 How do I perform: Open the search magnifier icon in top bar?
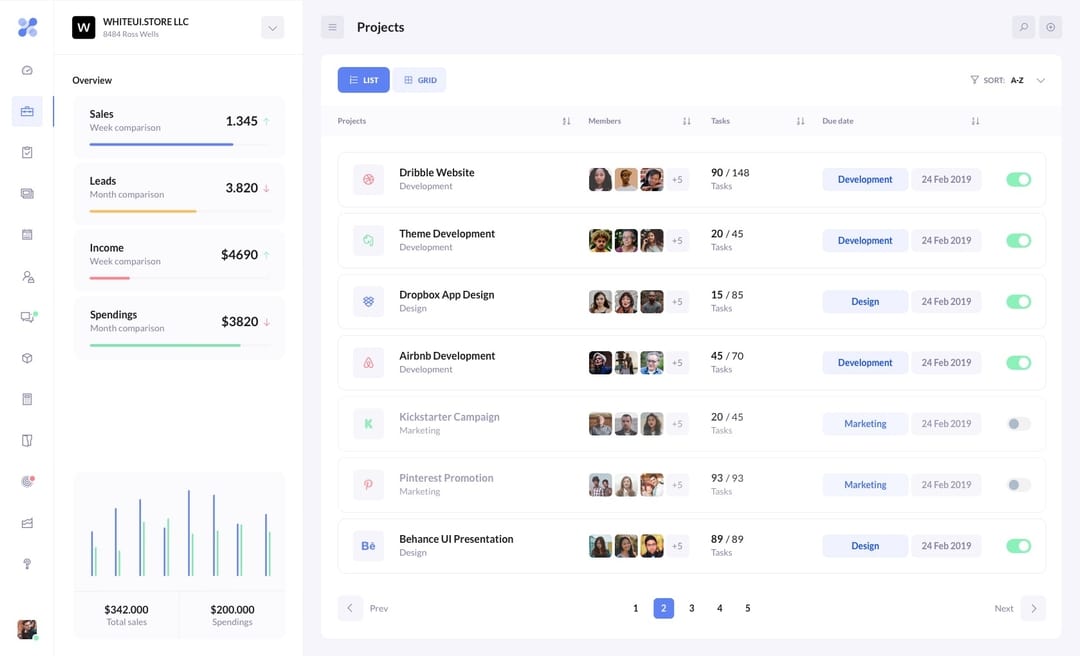click(x=1023, y=27)
